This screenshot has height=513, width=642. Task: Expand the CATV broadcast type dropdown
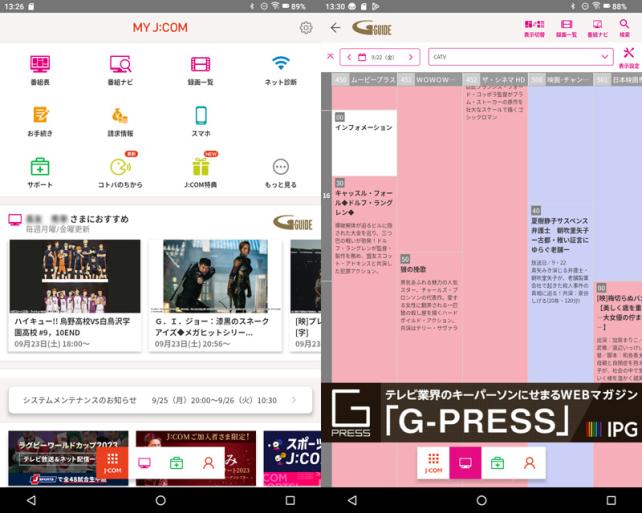point(521,57)
